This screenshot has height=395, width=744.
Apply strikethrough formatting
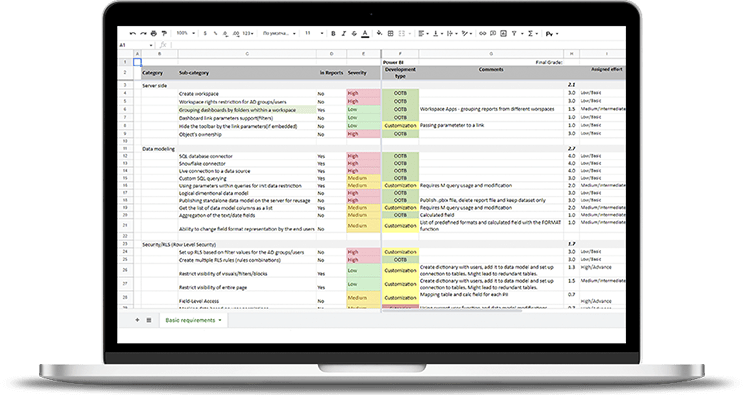pos(354,33)
